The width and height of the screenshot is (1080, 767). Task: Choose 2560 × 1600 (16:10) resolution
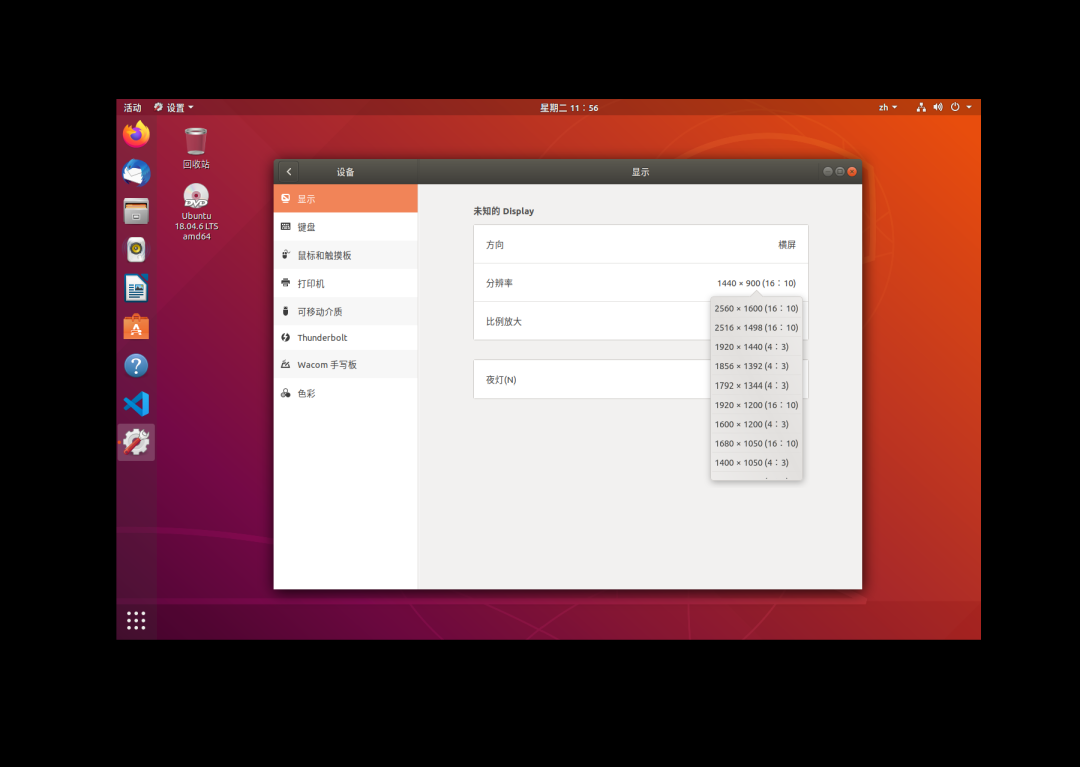(x=756, y=309)
